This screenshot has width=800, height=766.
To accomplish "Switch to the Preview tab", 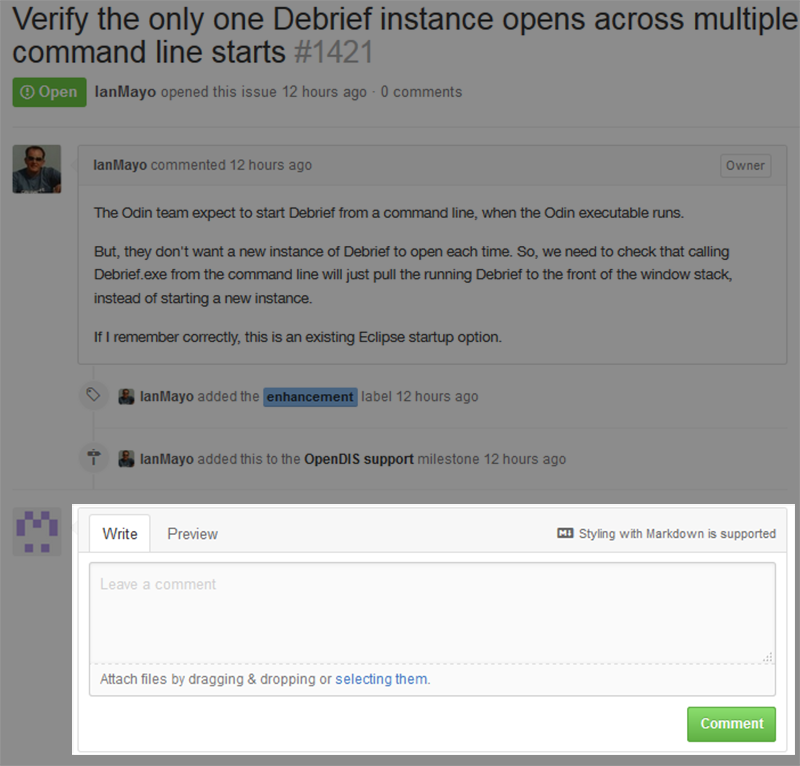I will coord(192,534).
